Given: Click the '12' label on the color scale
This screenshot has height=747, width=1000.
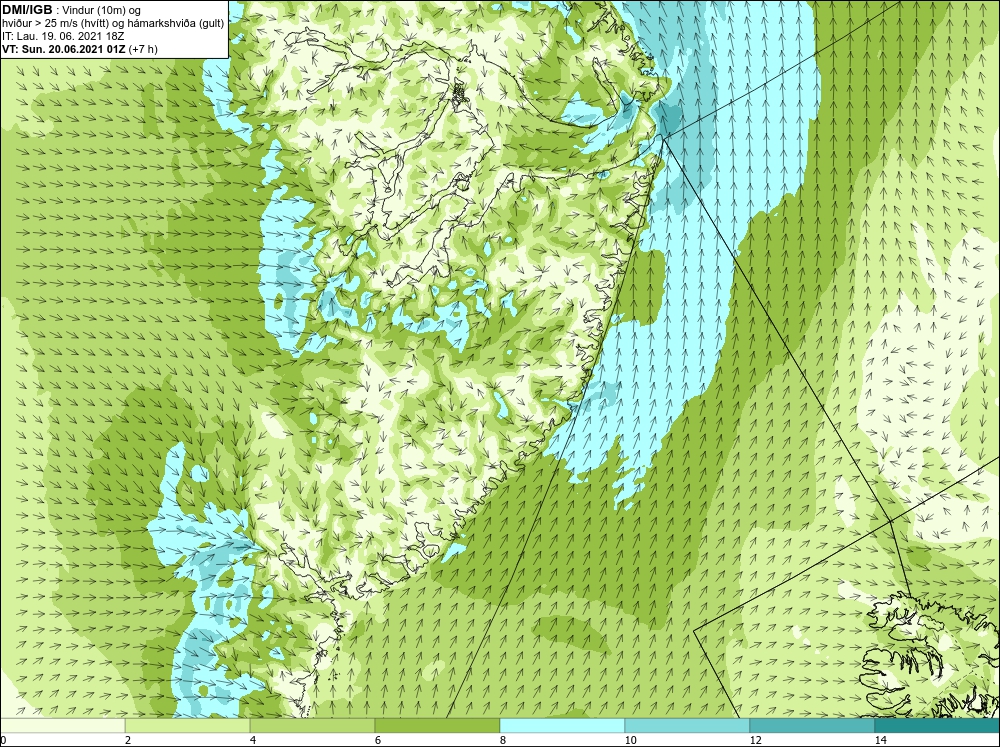Looking at the screenshot, I should pos(755,740).
